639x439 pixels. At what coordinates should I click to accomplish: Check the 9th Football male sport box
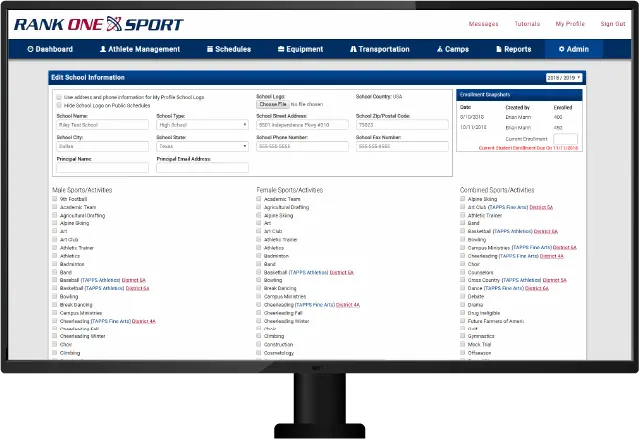point(55,199)
